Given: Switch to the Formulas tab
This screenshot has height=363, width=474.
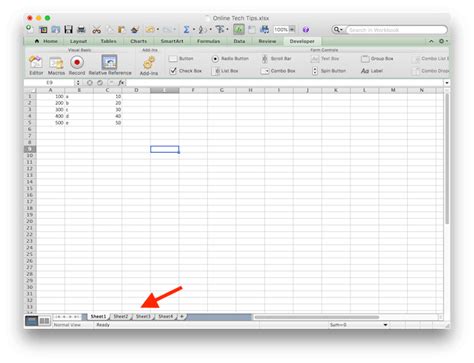Looking at the screenshot, I should (x=208, y=41).
